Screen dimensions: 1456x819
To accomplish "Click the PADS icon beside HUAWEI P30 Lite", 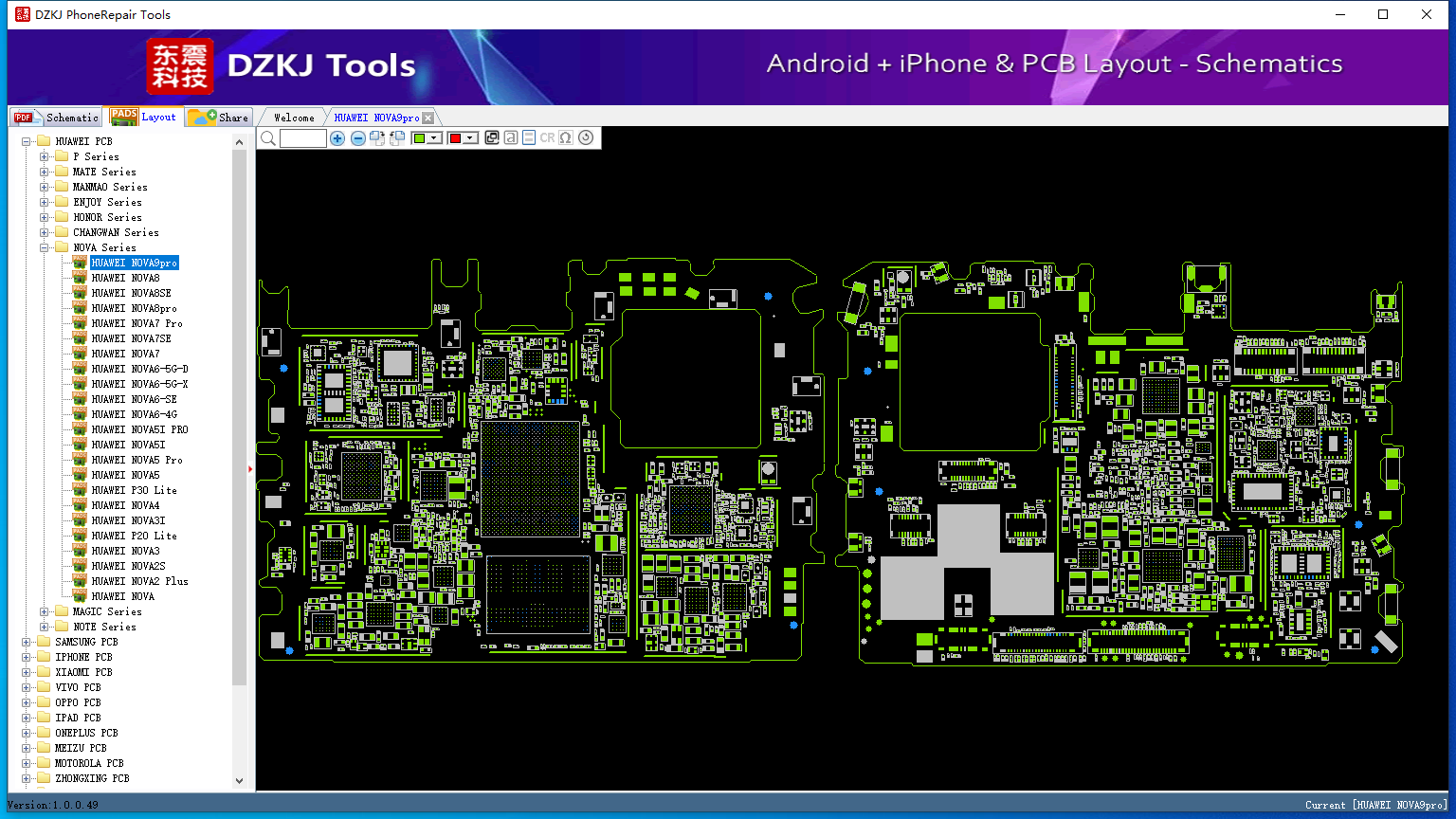I will pyautogui.click(x=80, y=490).
